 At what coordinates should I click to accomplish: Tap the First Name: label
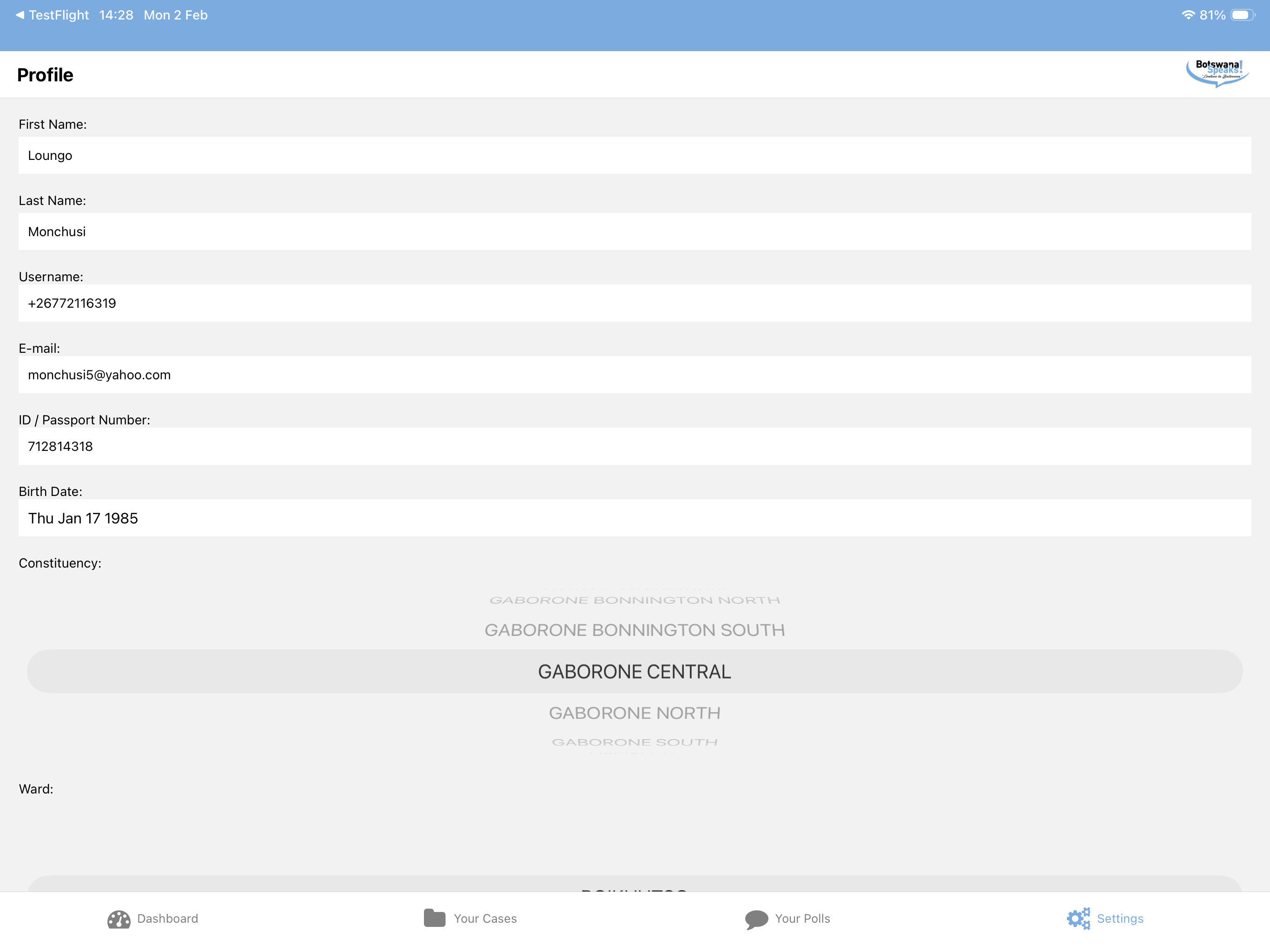[x=52, y=124]
